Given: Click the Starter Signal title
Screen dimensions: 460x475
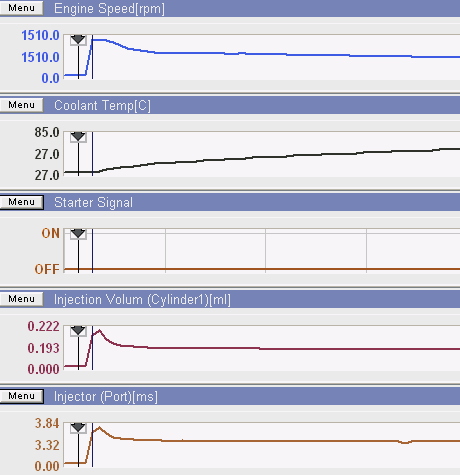Looking at the screenshot, I should pyautogui.click(x=93, y=203).
